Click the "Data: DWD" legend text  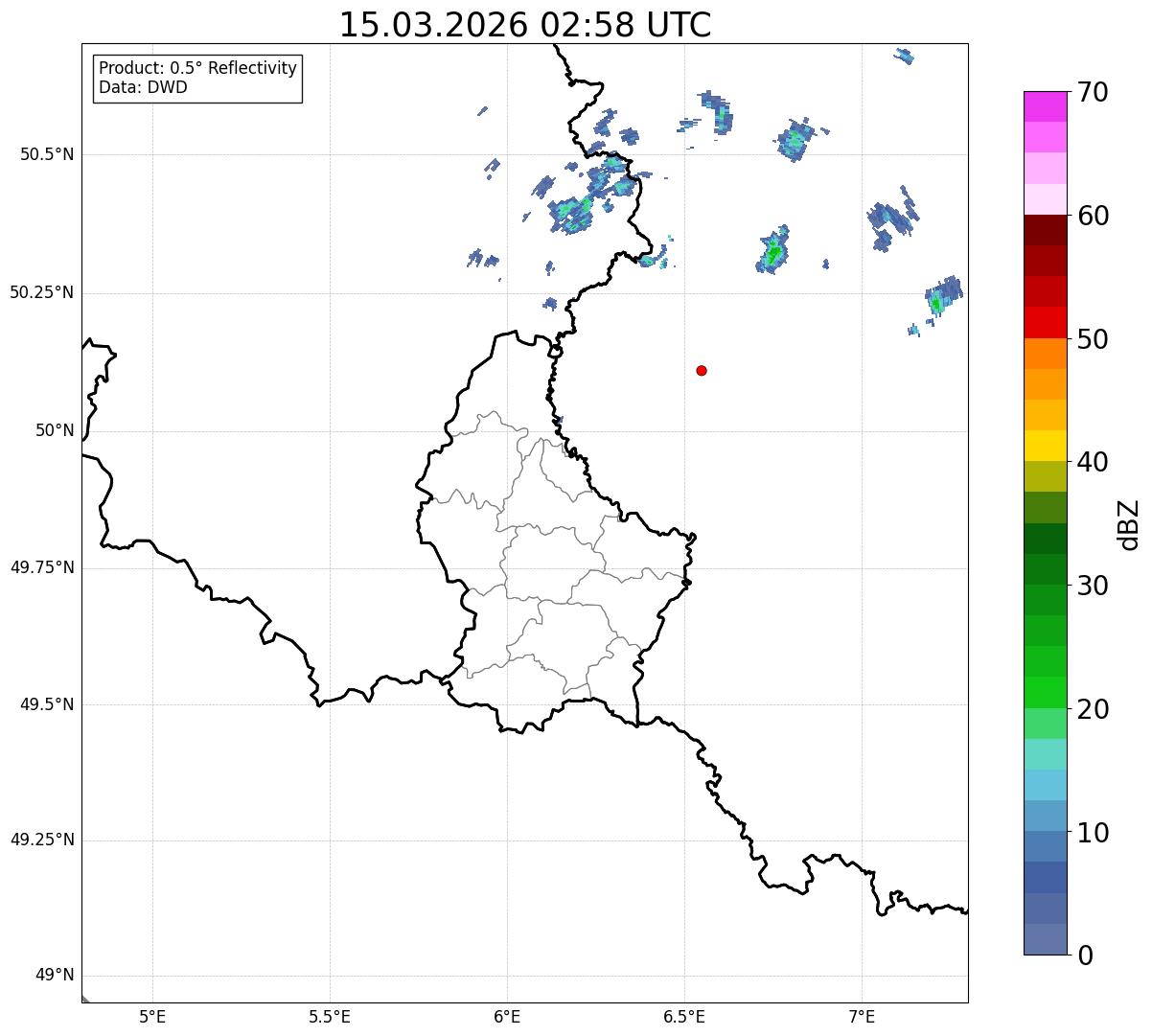tap(143, 88)
